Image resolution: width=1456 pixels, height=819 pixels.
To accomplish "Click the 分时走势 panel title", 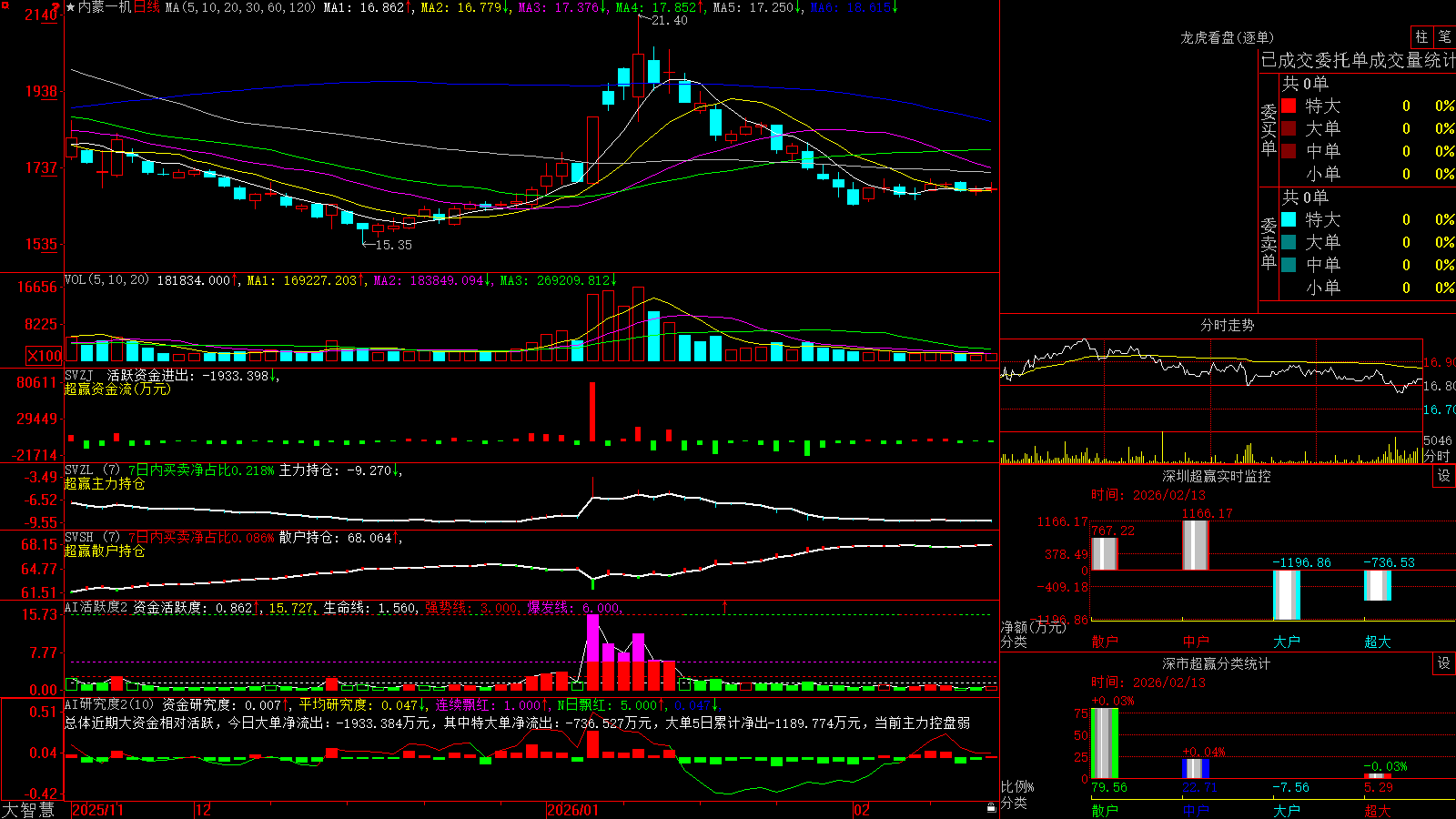I will pos(1228,325).
